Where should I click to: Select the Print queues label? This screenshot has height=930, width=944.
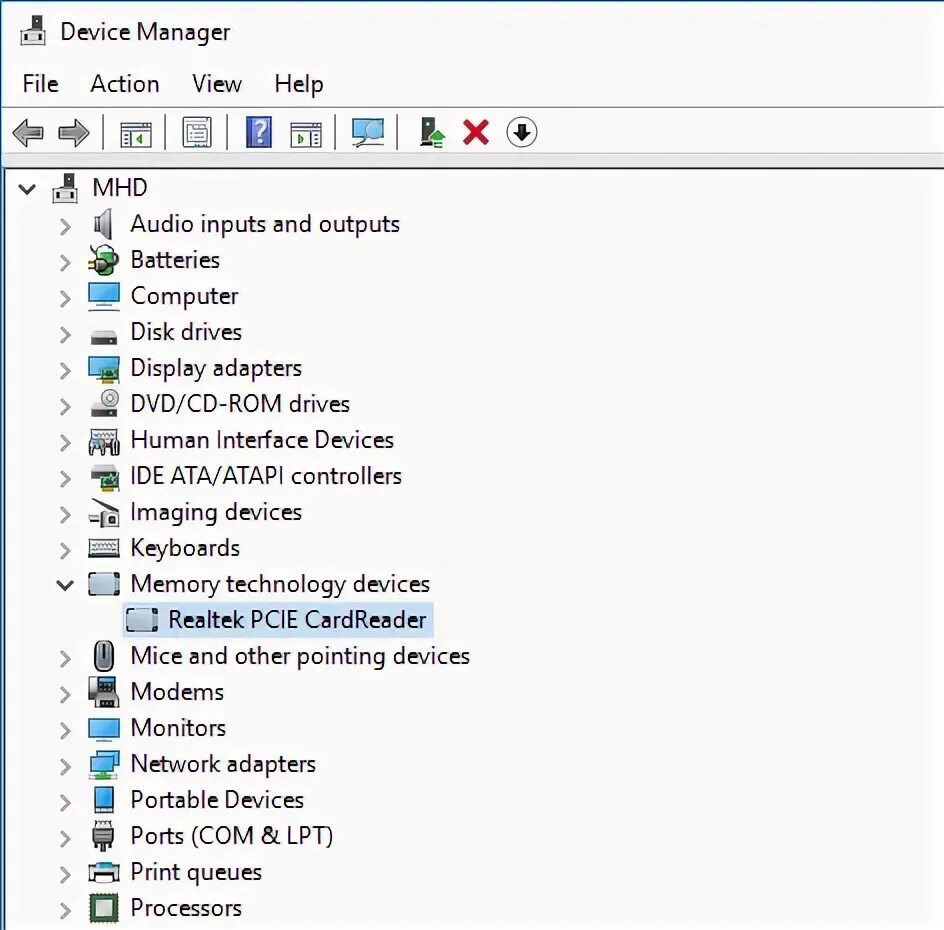(196, 872)
